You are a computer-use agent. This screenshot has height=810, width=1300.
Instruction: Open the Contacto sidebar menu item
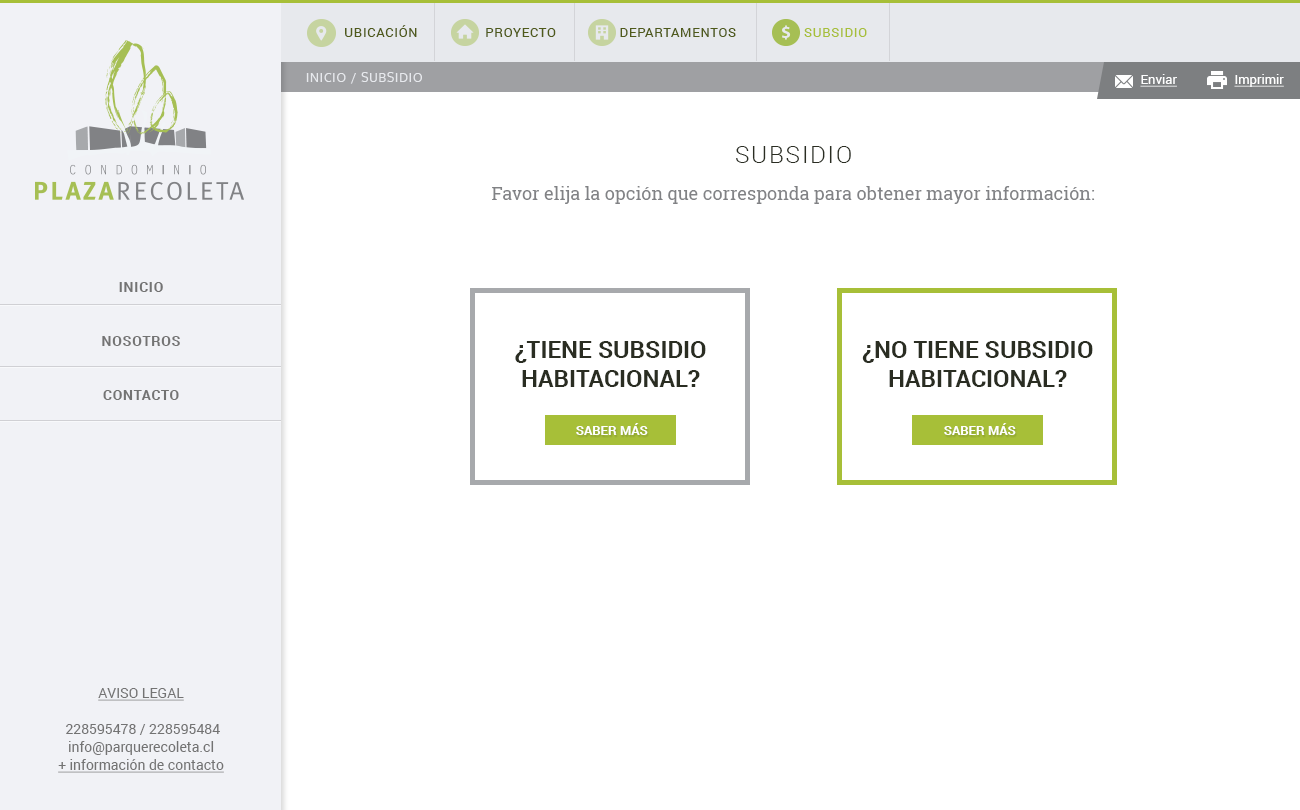click(x=141, y=395)
